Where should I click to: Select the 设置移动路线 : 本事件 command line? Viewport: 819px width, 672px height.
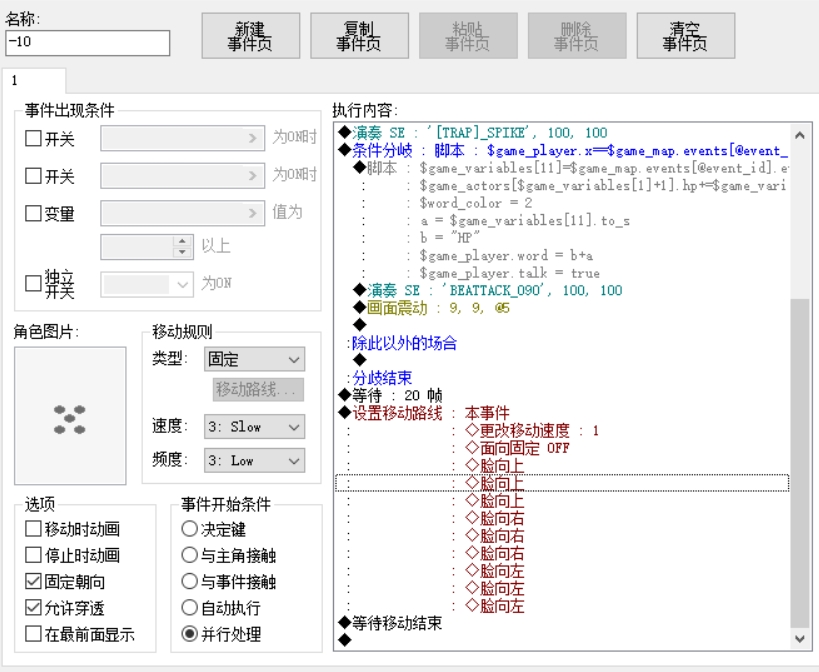coord(562,413)
